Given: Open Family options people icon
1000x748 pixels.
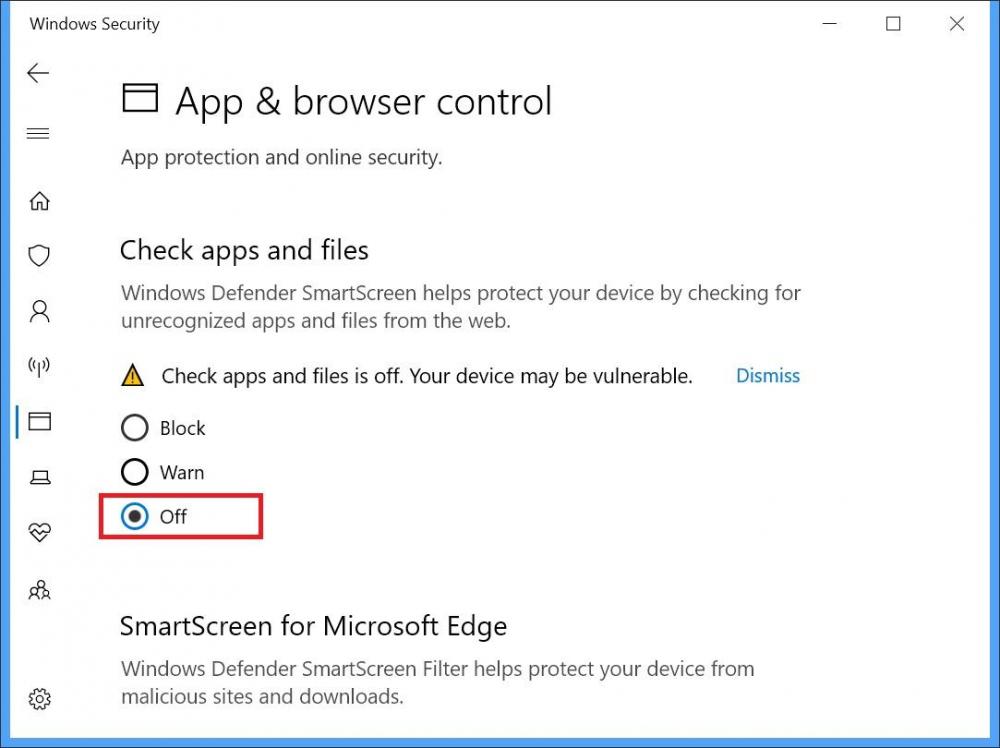Looking at the screenshot, I should (x=40, y=590).
